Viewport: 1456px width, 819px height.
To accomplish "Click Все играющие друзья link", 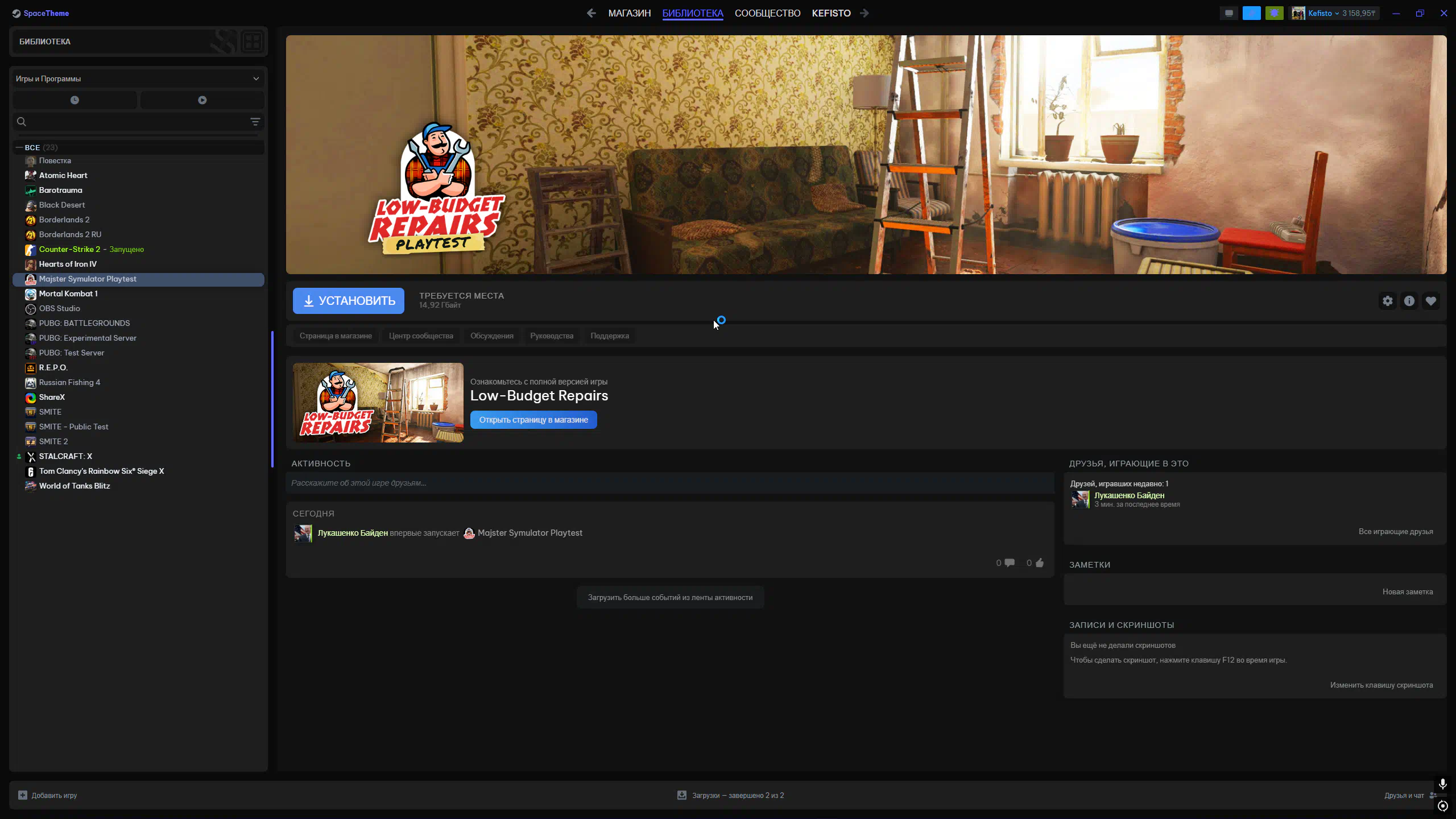I will [1396, 532].
